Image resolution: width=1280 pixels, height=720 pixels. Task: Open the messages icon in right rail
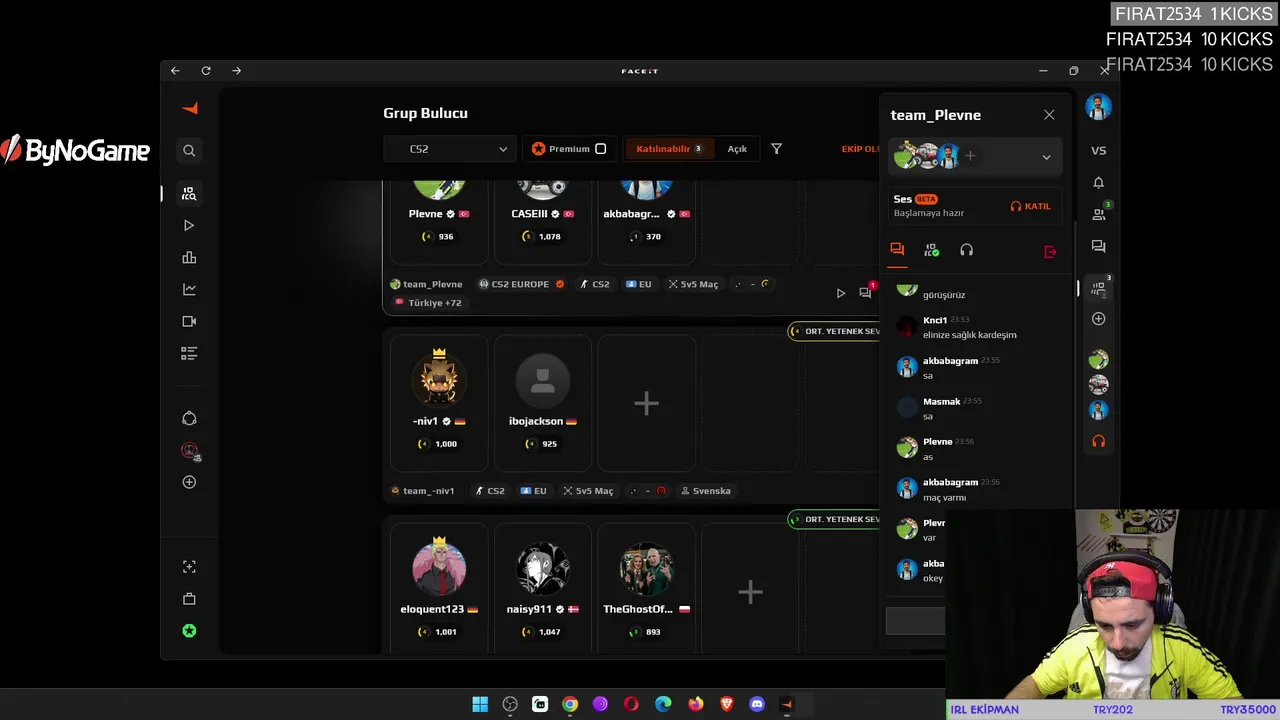[x=1098, y=247]
